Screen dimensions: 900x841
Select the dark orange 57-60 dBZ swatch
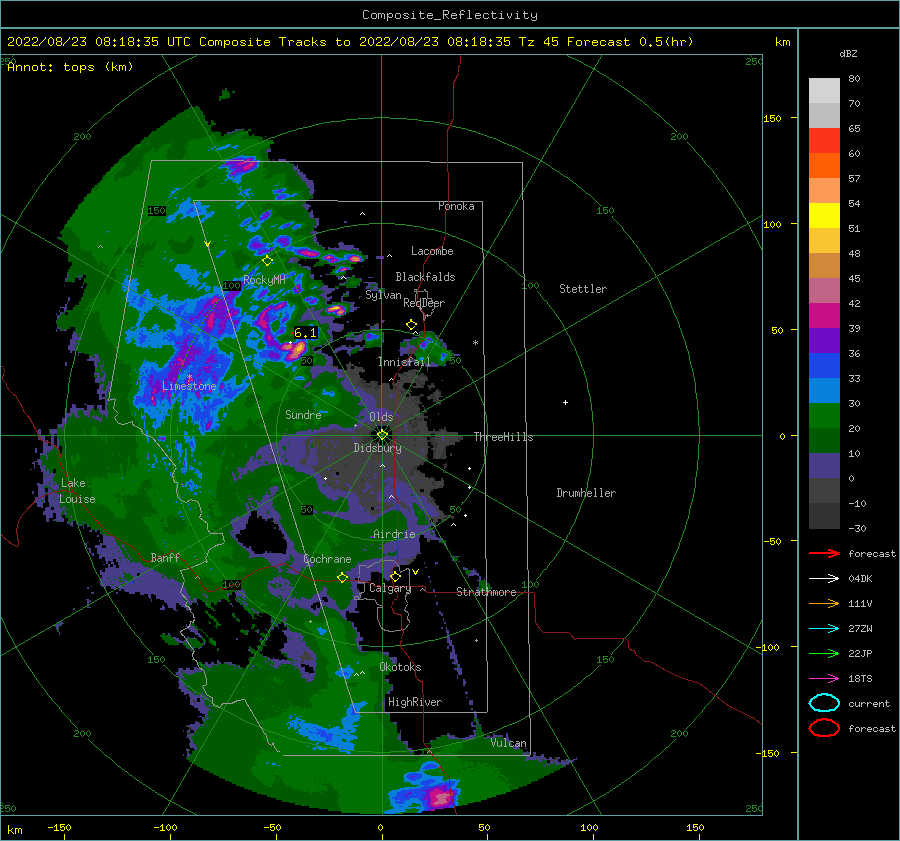click(x=824, y=166)
